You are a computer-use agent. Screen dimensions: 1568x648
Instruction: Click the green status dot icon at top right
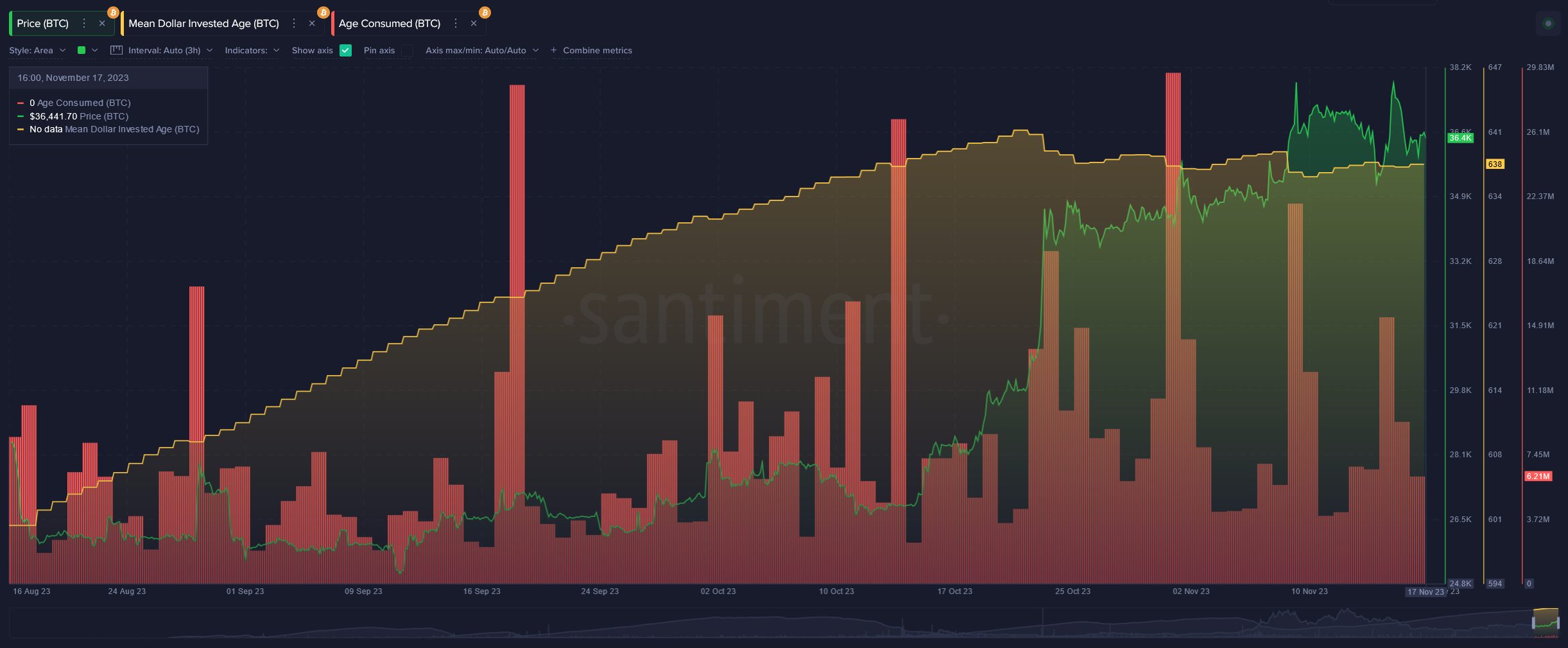pyautogui.click(x=1548, y=24)
